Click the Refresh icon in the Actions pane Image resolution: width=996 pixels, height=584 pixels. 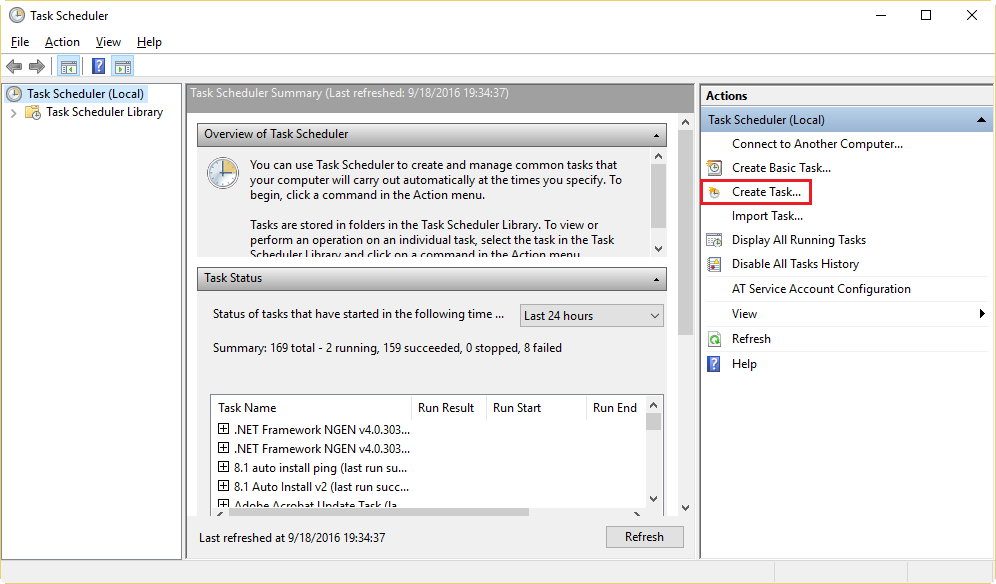tap(714, 338)
